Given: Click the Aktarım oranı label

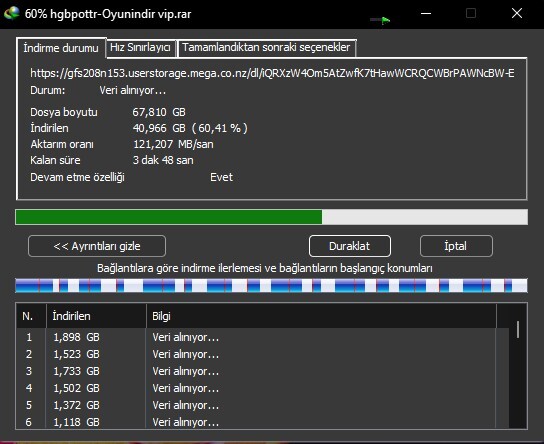Looking at the screenshot, I should [62, 144].
